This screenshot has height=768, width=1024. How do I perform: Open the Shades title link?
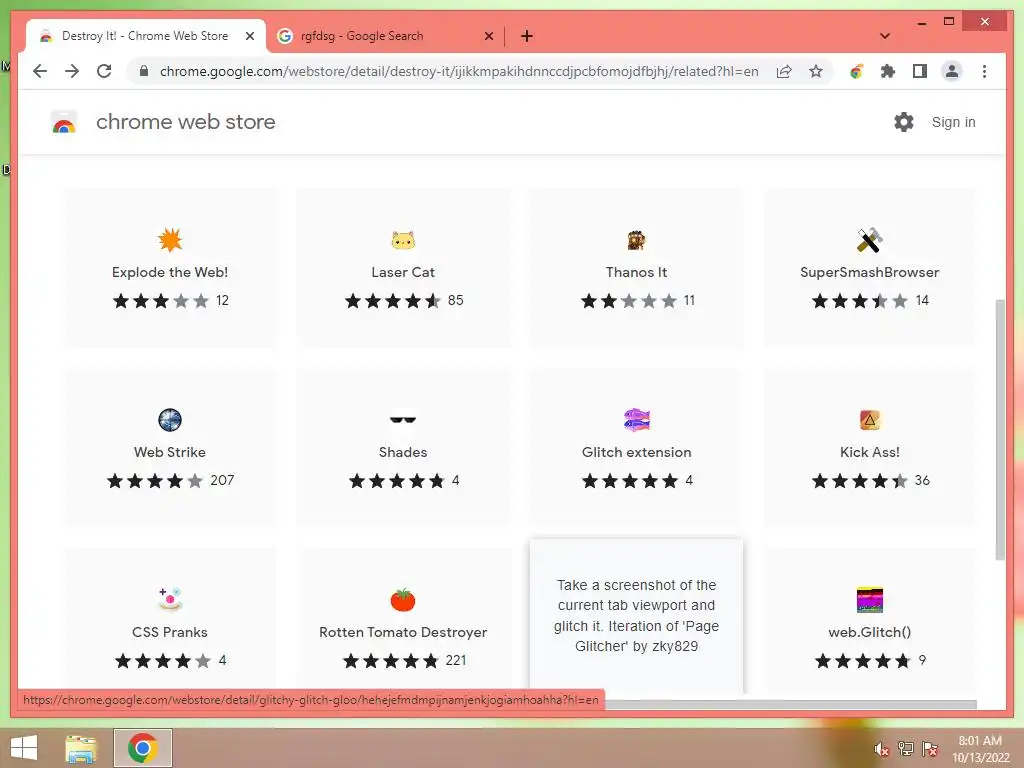point(403,452)
